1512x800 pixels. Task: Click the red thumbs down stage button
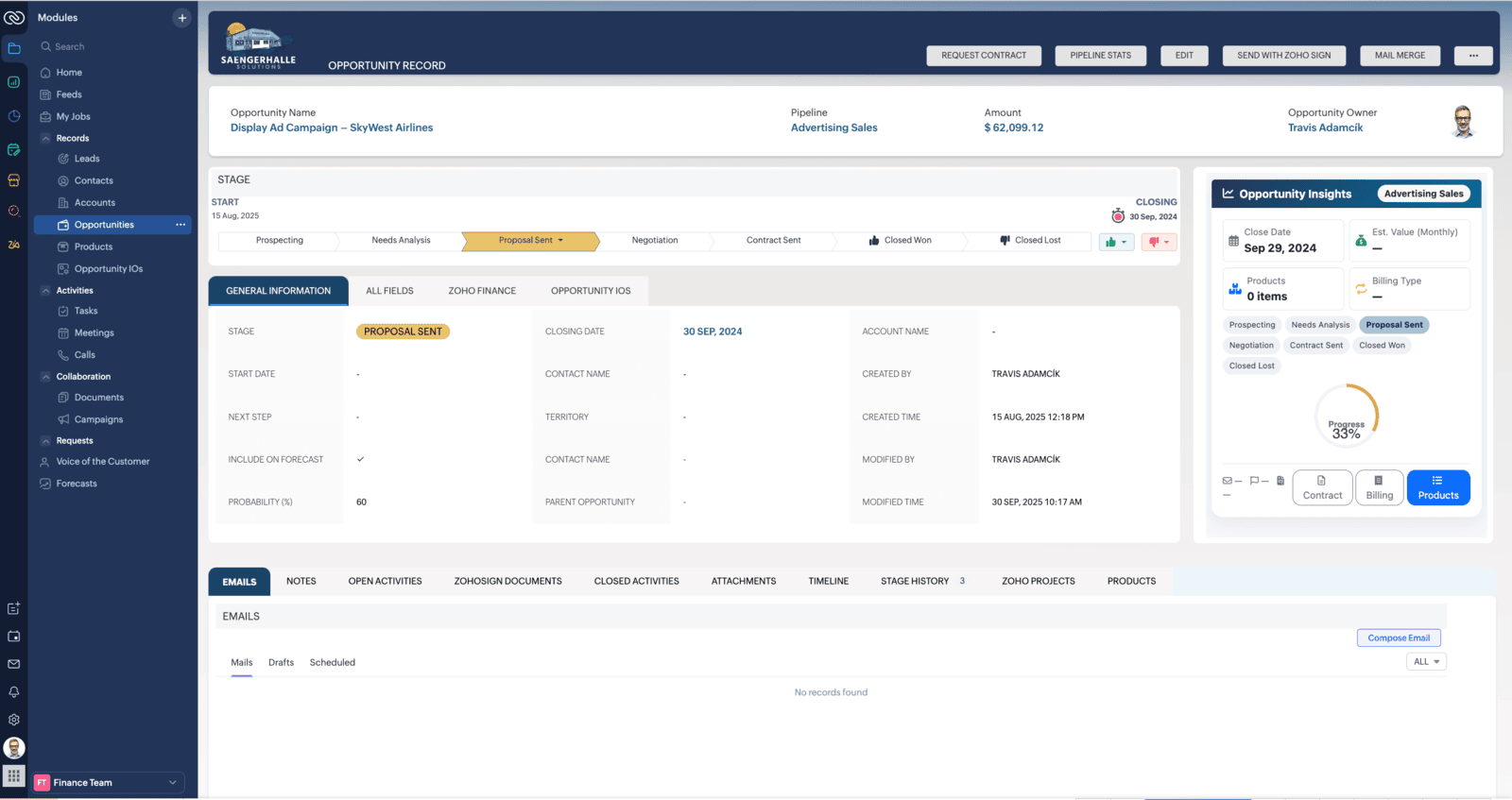[x=1159, y=242]
